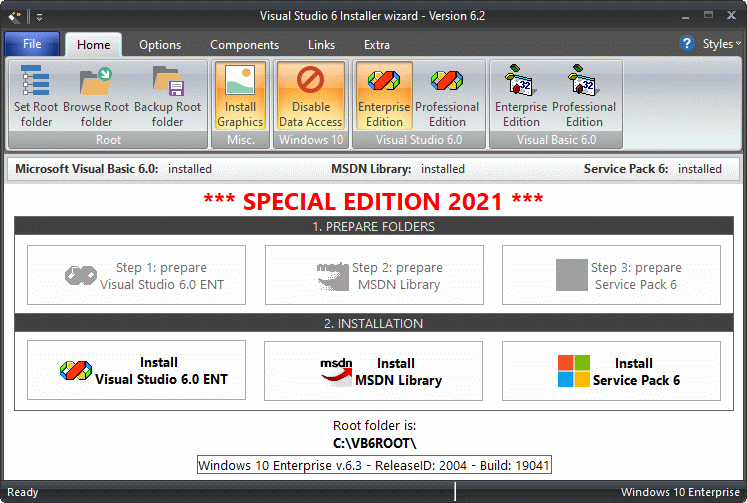Open the Links tab
The width and height of the screenshot is (747, 503).
coord(321,45)
